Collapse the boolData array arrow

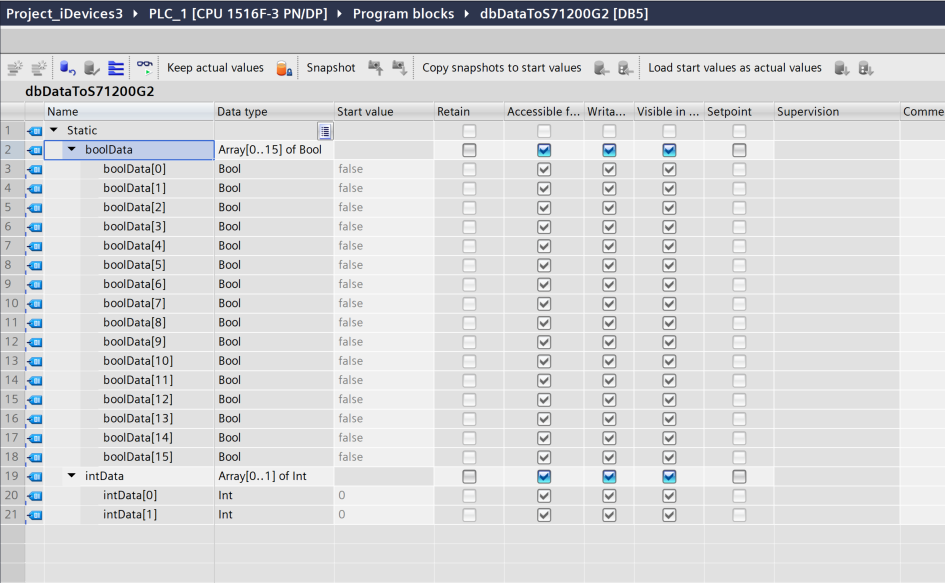click(x=72, y=149)
